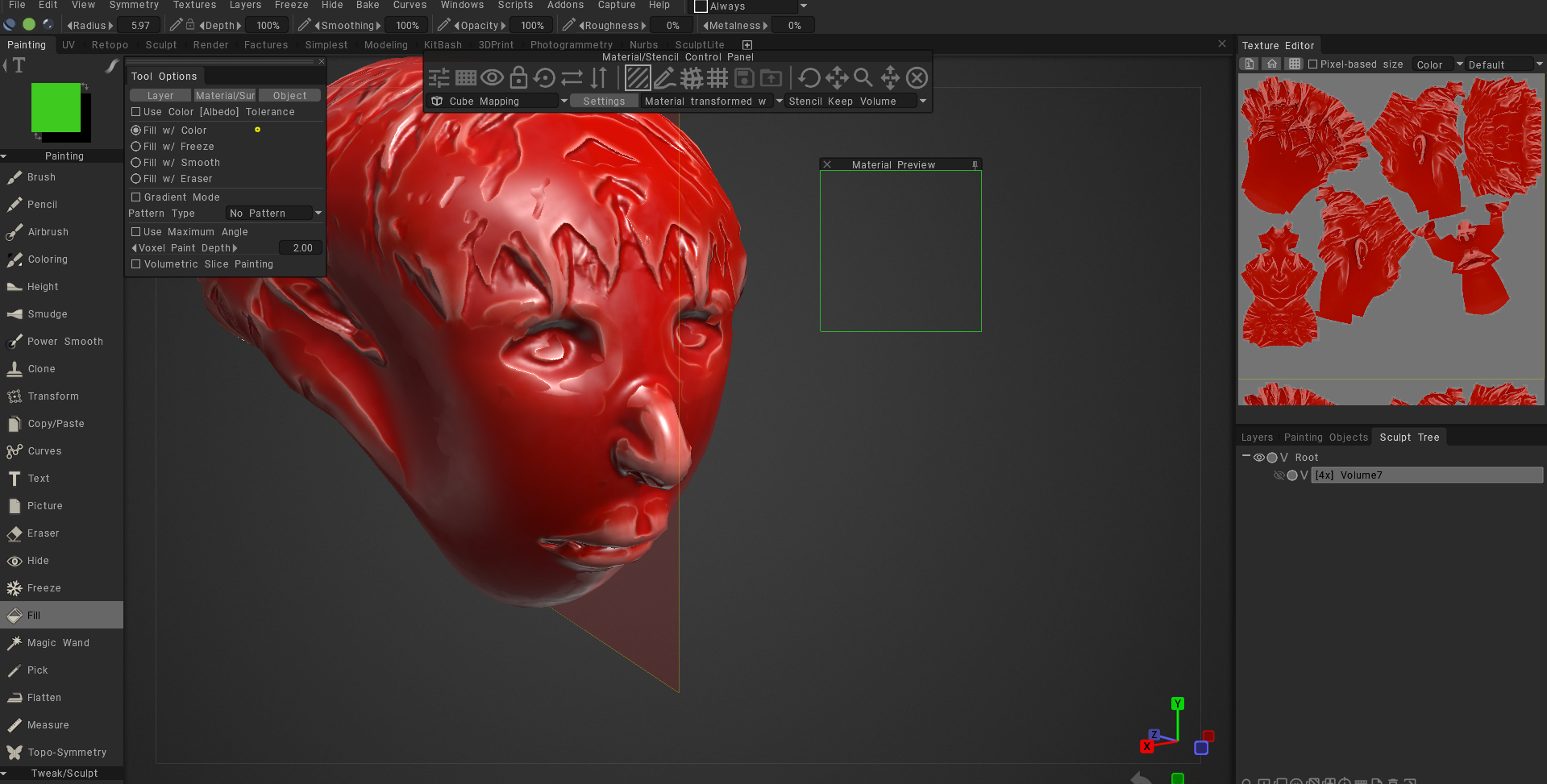Enable the Gradient Mode checkbox
The width and height of the screenshot is (1547, 784).
(136, 197)
